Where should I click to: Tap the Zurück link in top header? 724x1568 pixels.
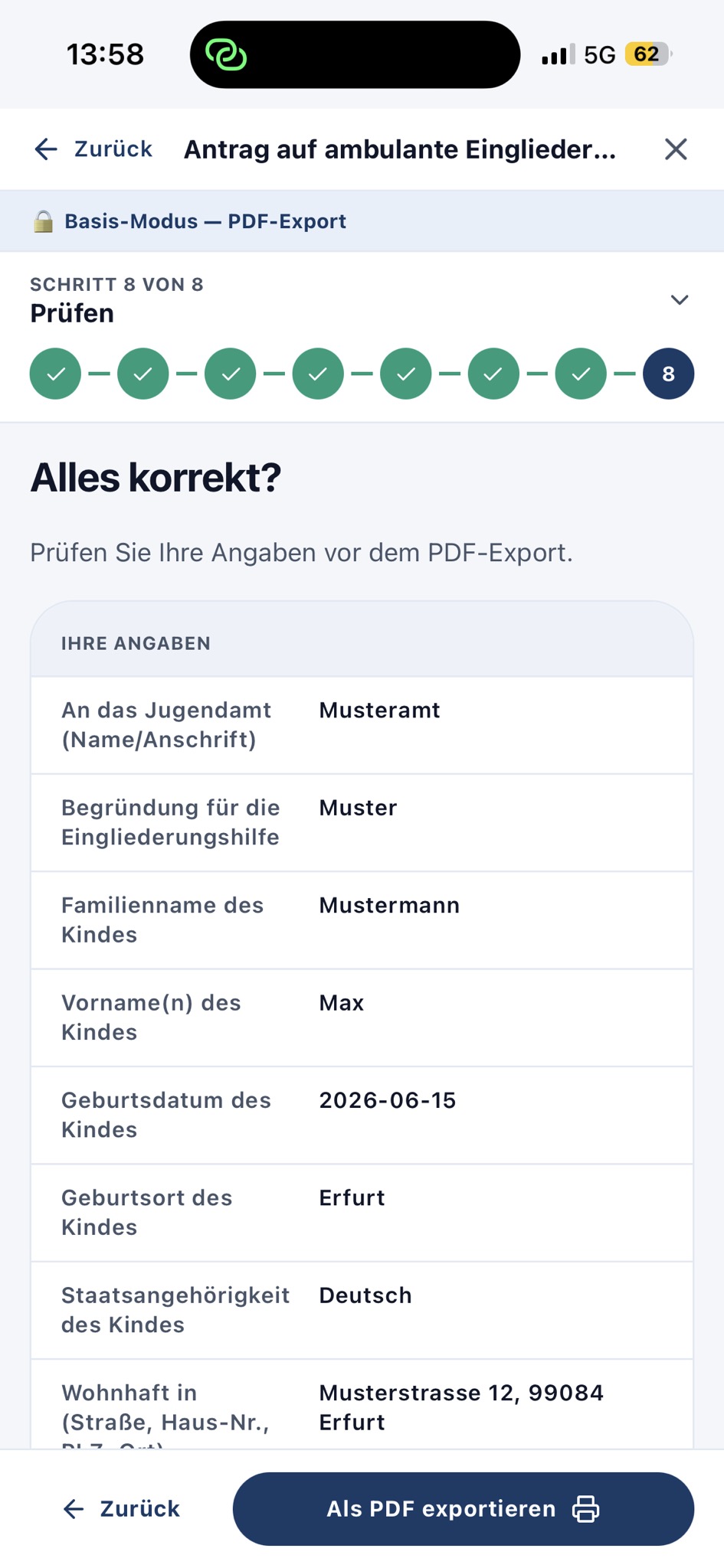113,149
